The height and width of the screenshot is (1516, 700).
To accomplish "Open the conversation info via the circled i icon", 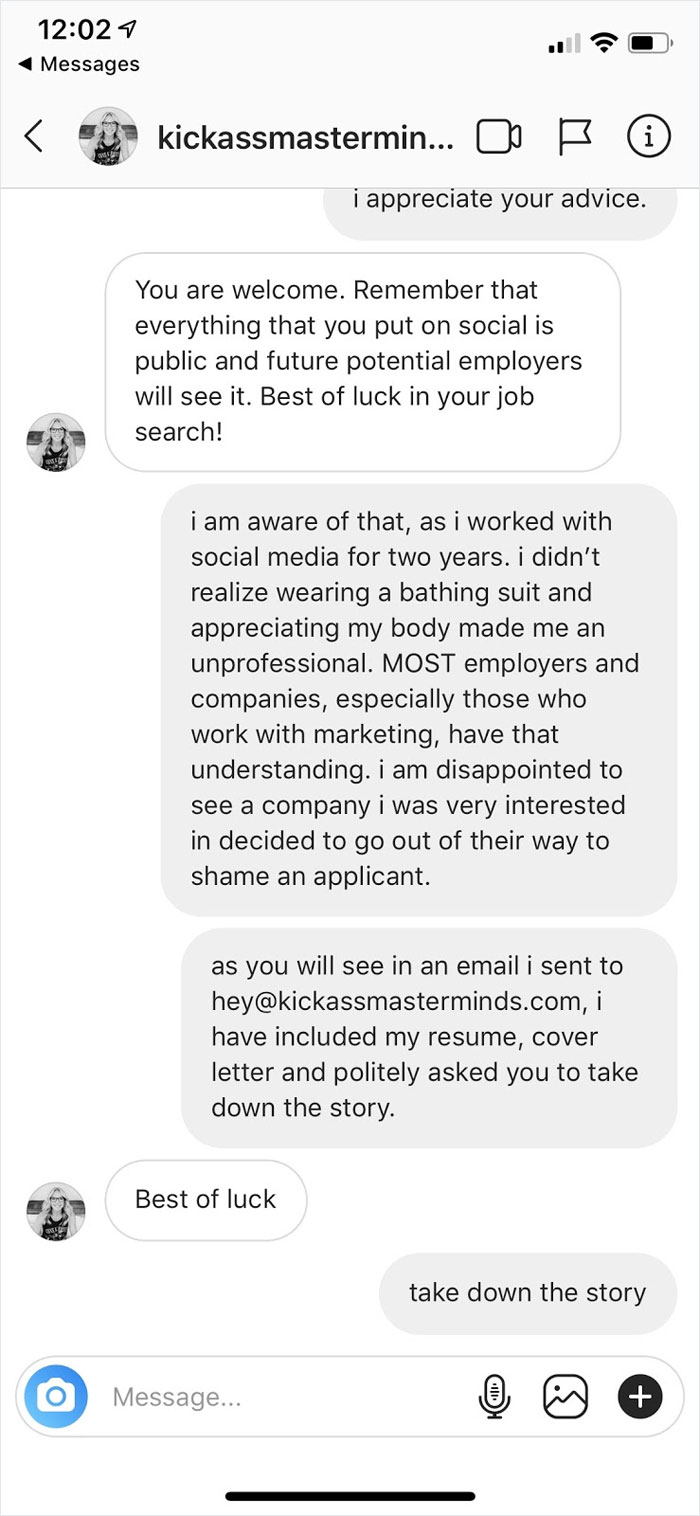I will (649, 137).
